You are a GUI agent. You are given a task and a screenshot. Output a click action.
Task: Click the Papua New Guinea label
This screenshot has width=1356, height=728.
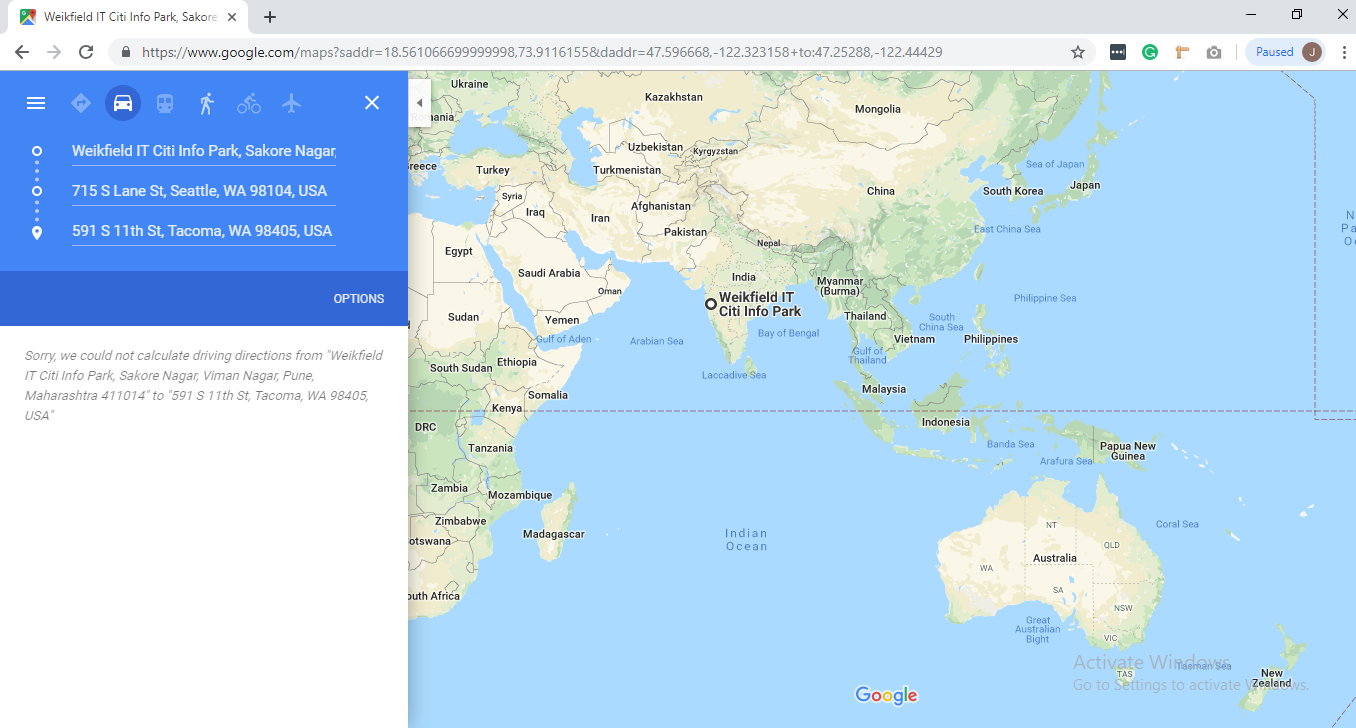click(x=1128, y=451)
